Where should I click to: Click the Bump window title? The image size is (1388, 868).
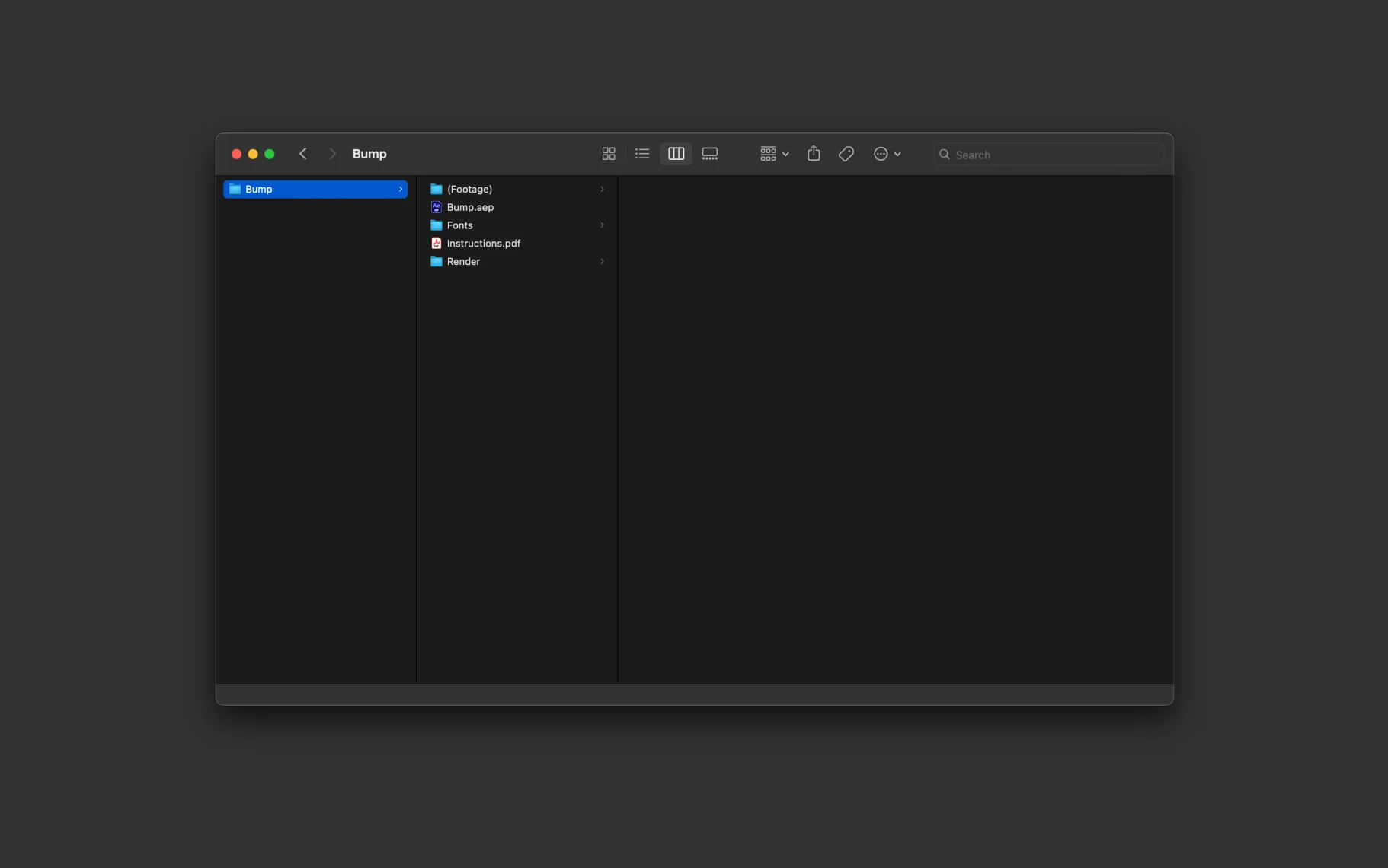[369, 154]
